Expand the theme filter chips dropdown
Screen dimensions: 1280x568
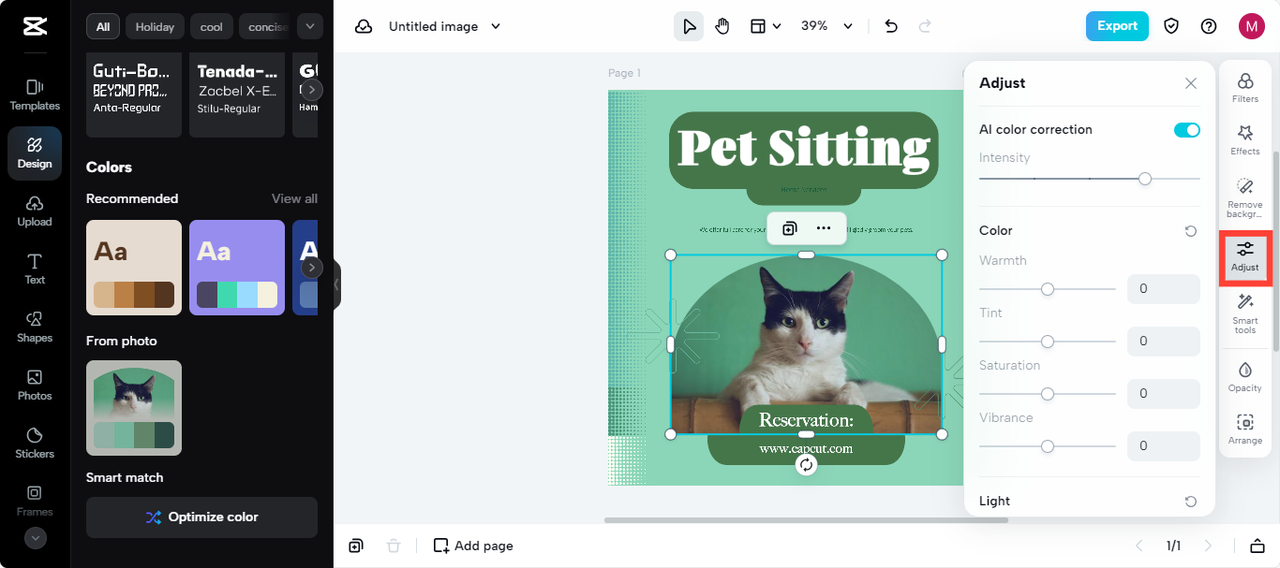tap(309, 27)
